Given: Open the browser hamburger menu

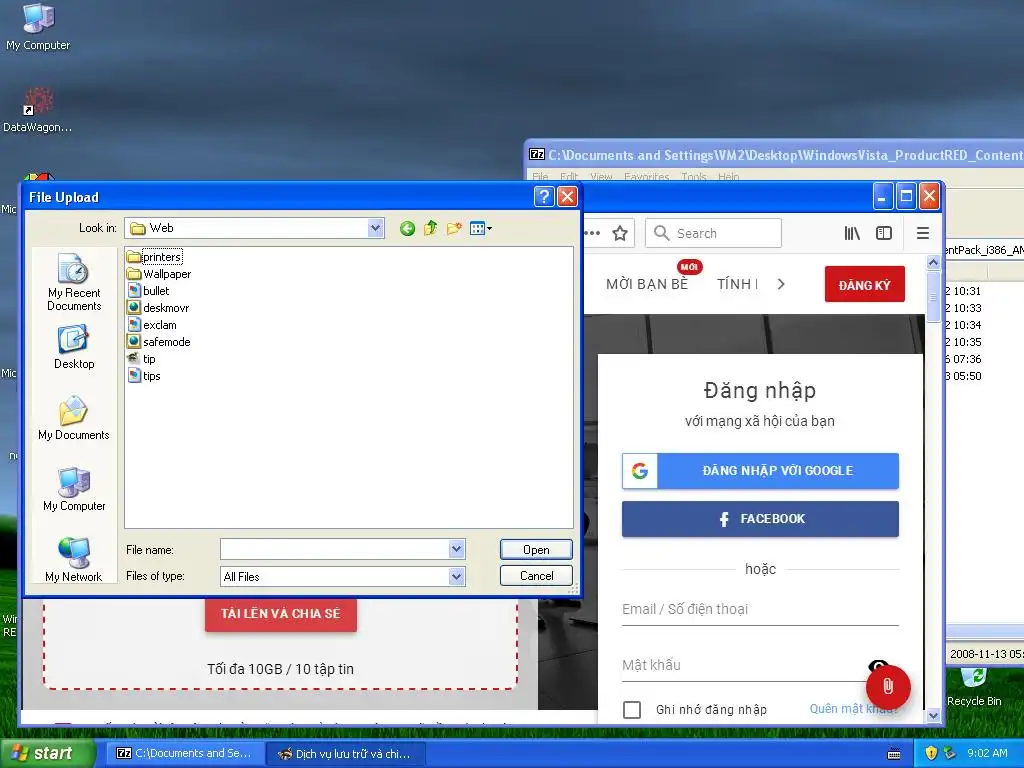Looking at the screenshot, I should [x=922, y=233].
